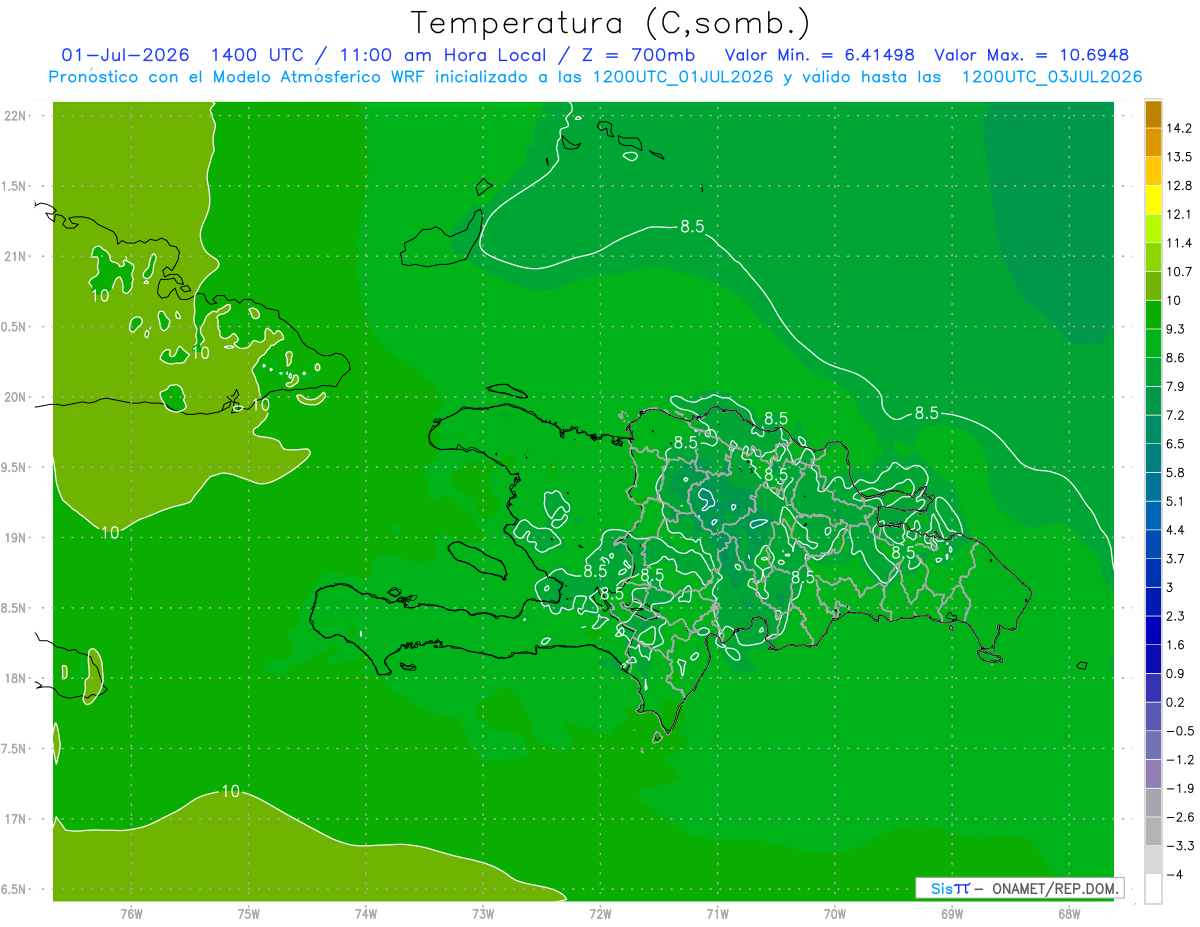Pick the yellow swatch between 12.8 and 12.1
Screen dimensions: 1200x927
tap(1153, 200)
